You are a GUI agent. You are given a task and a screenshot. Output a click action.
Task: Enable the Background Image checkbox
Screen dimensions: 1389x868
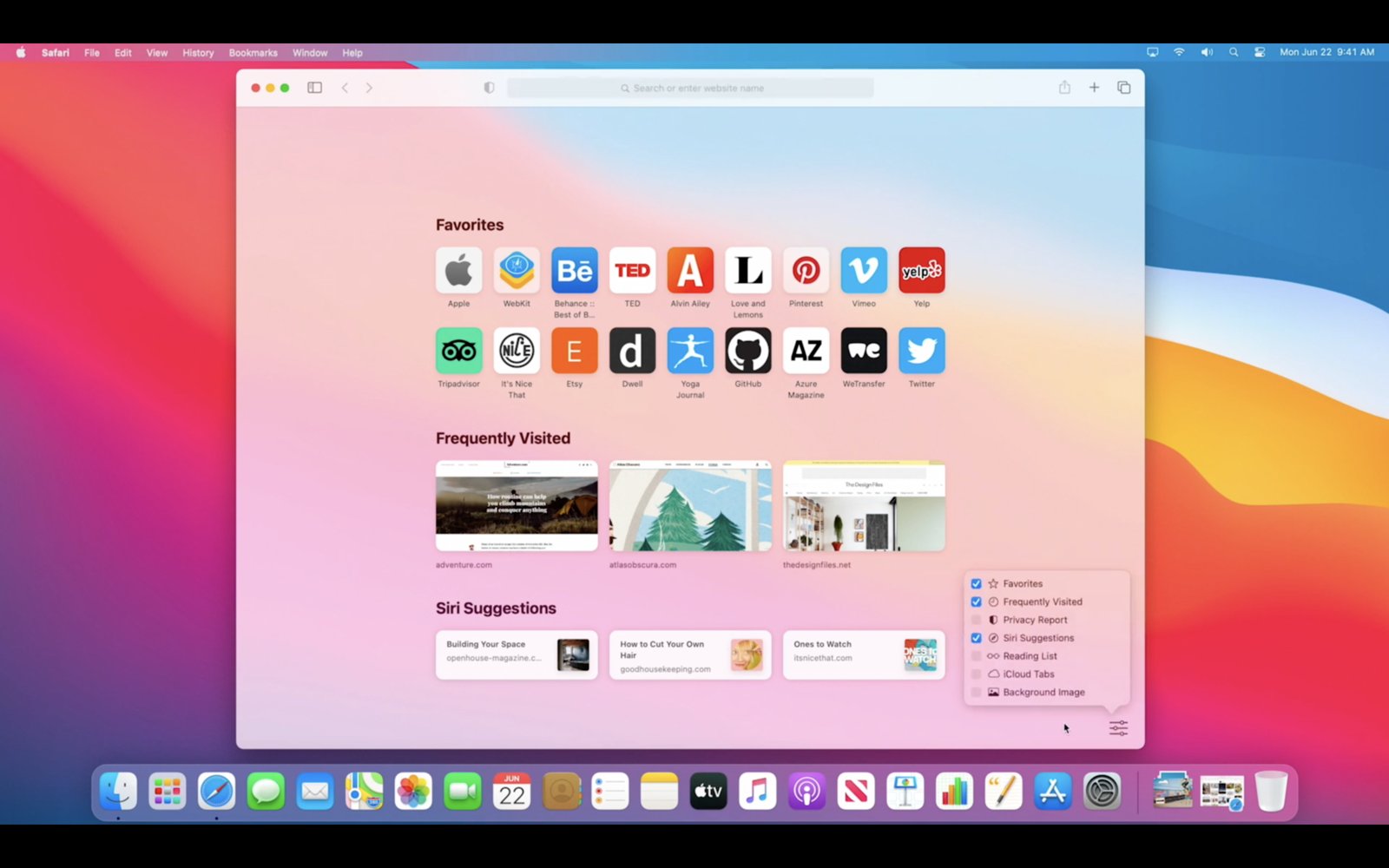point(976,693)
